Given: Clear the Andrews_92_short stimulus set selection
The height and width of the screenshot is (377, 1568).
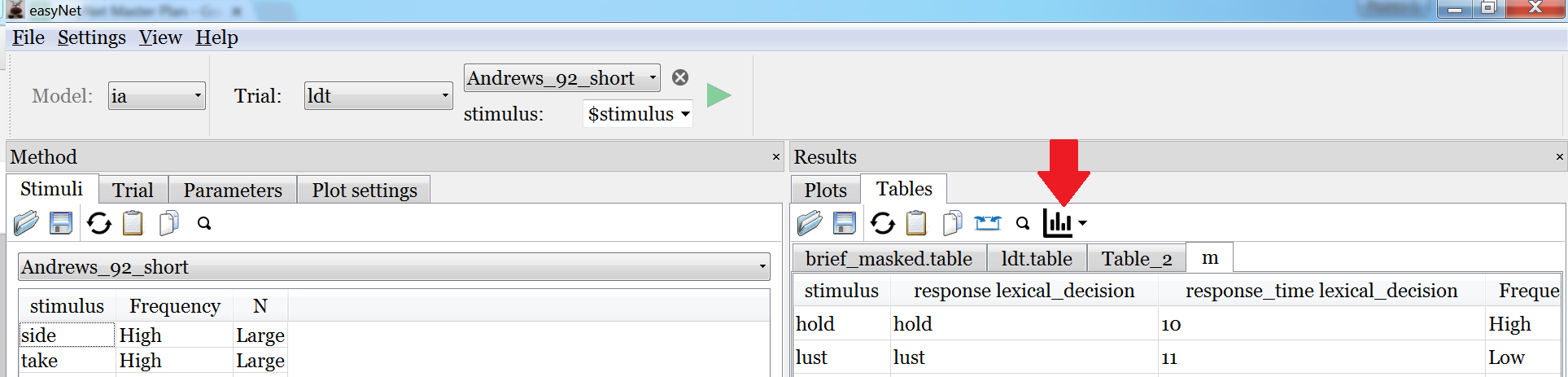Looking at the screenshot, I should [680, 77].
